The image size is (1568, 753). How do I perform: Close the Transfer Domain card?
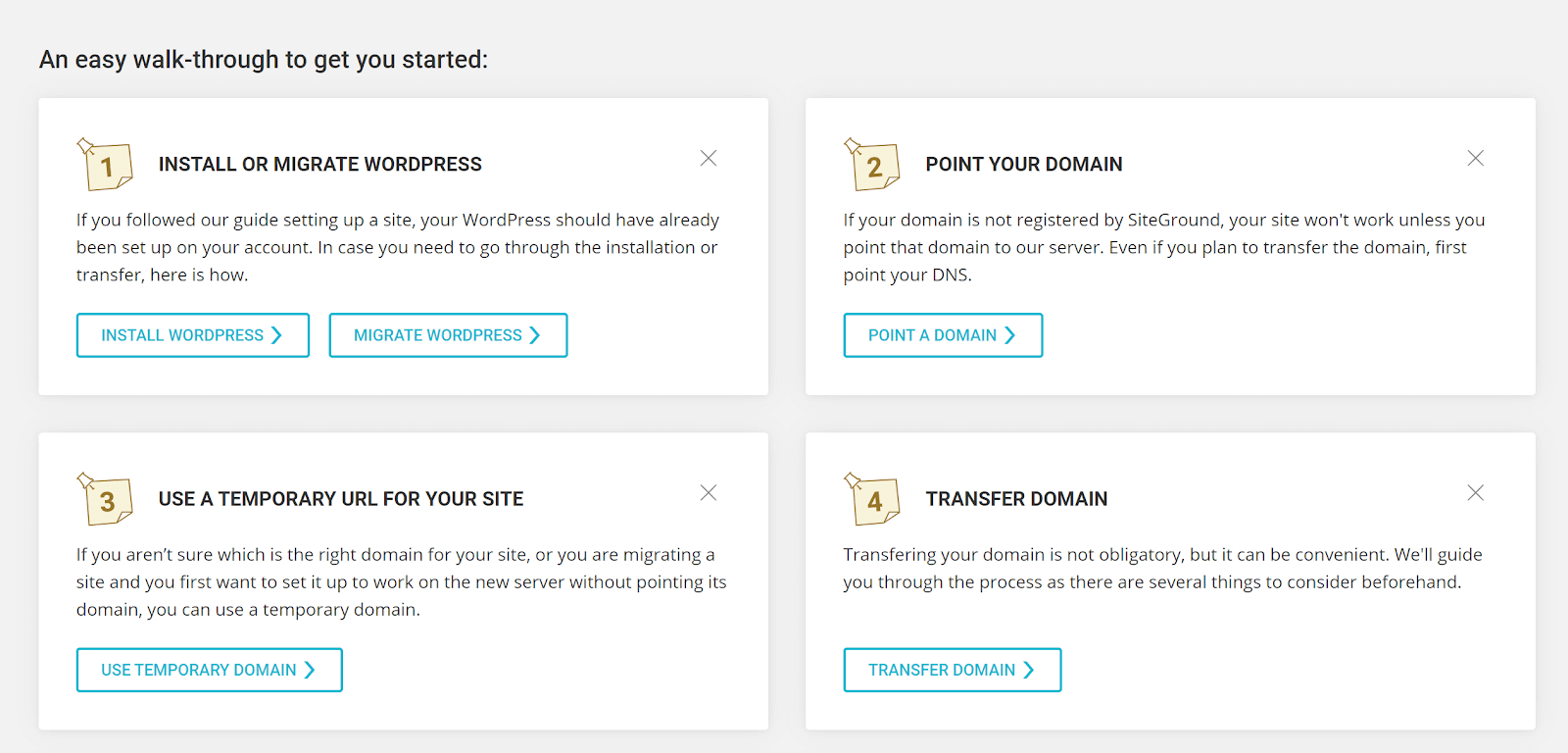pos(1475,492)
